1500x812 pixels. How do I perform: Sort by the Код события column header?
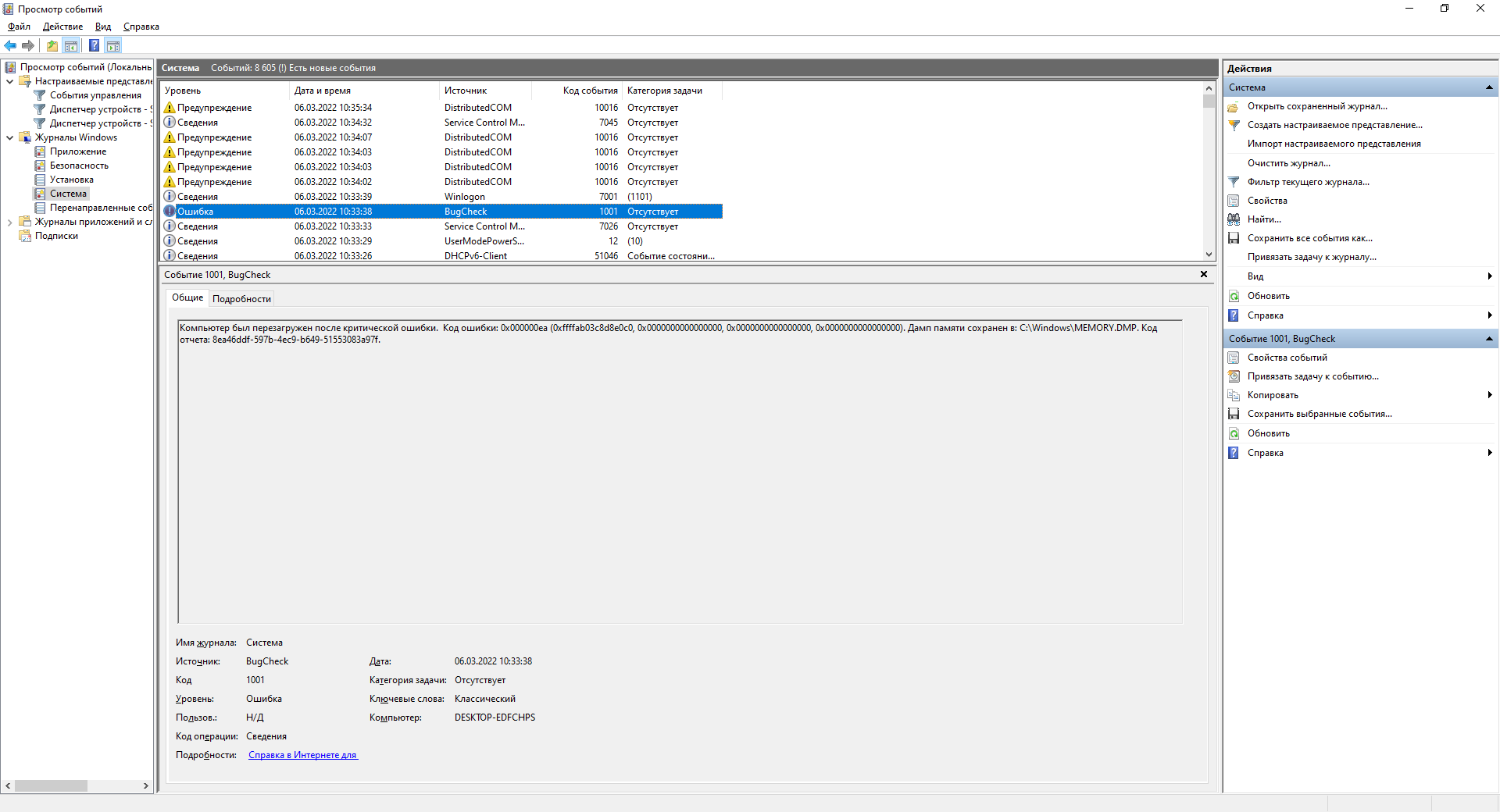tap(577, 91)
